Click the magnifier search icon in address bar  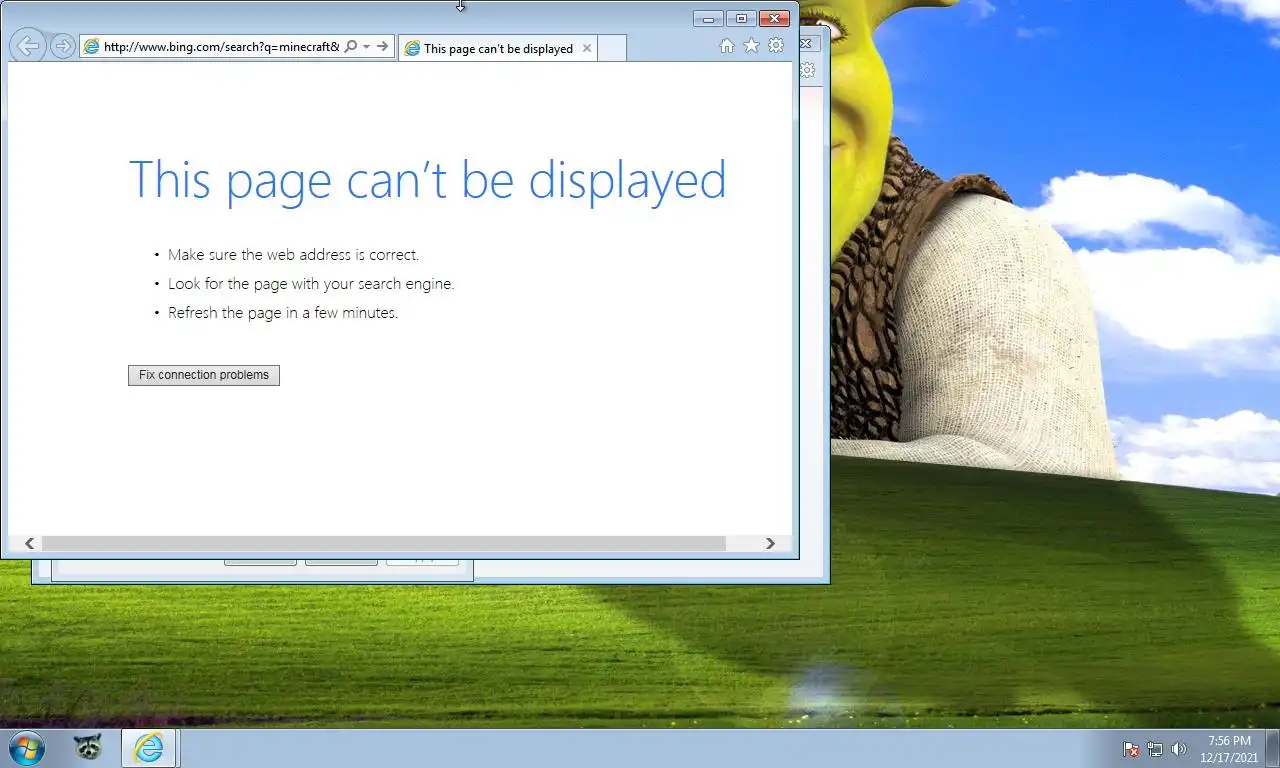[x=350, y=47]
